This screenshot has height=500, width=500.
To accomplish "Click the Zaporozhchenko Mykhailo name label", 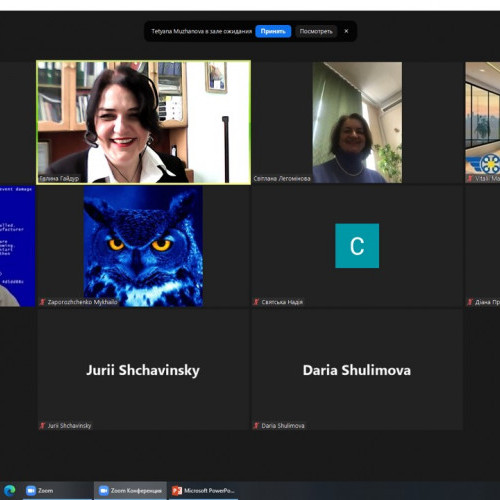I will (x=82, y=302).
